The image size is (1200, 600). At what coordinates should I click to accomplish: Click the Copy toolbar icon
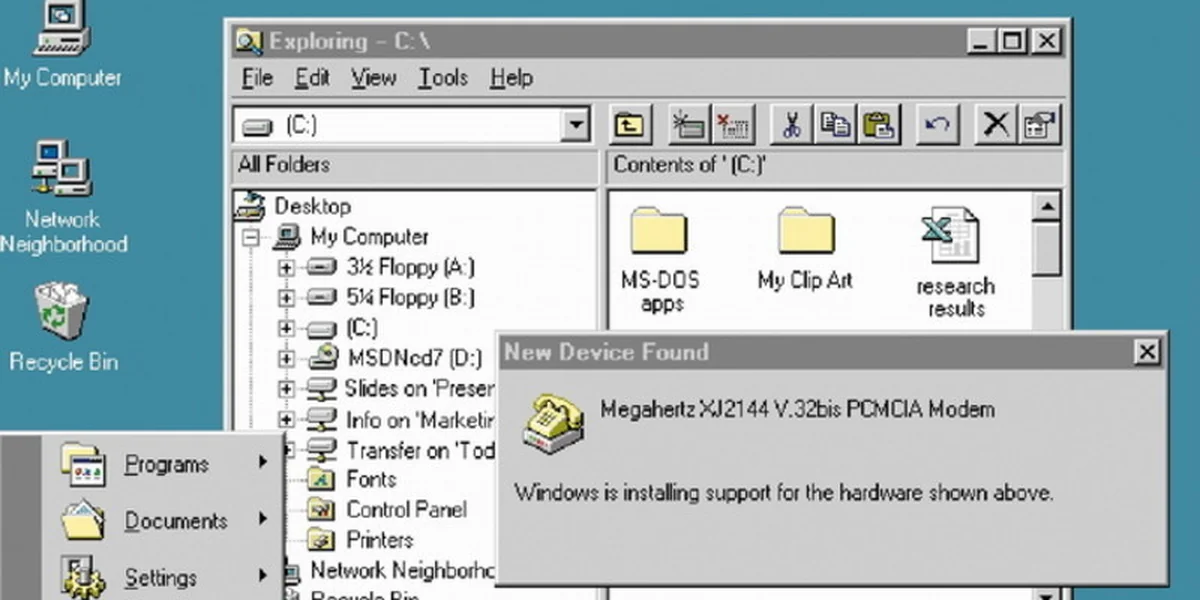tap(835, 125)
